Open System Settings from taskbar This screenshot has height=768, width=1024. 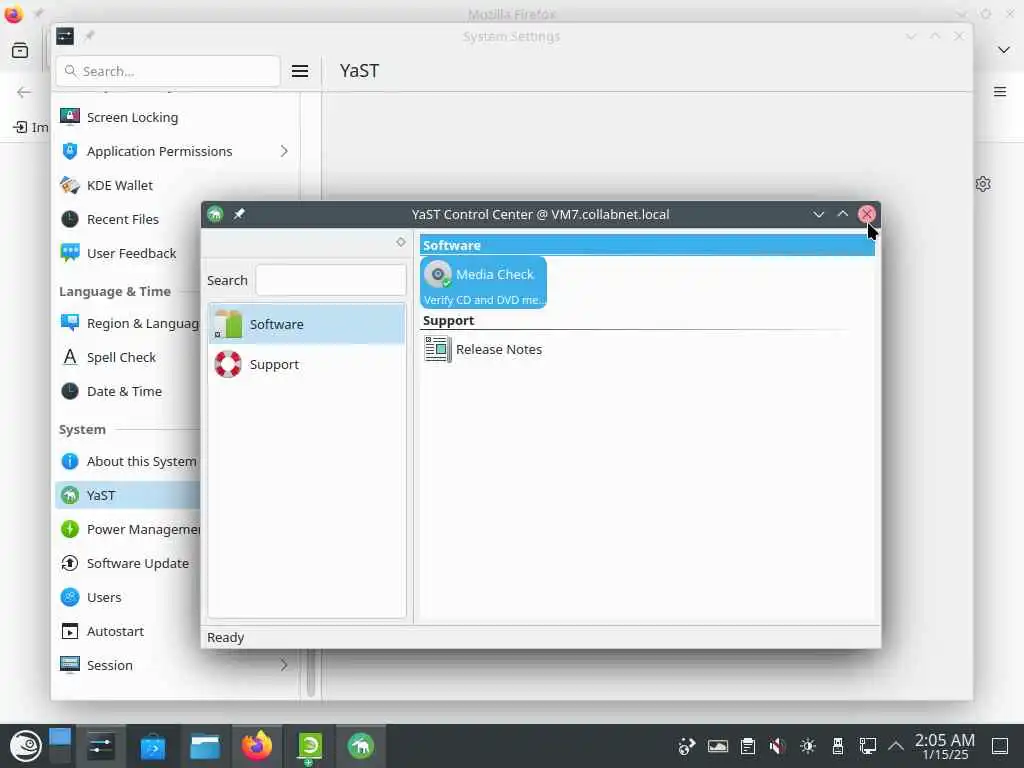(x=101, y=746)
